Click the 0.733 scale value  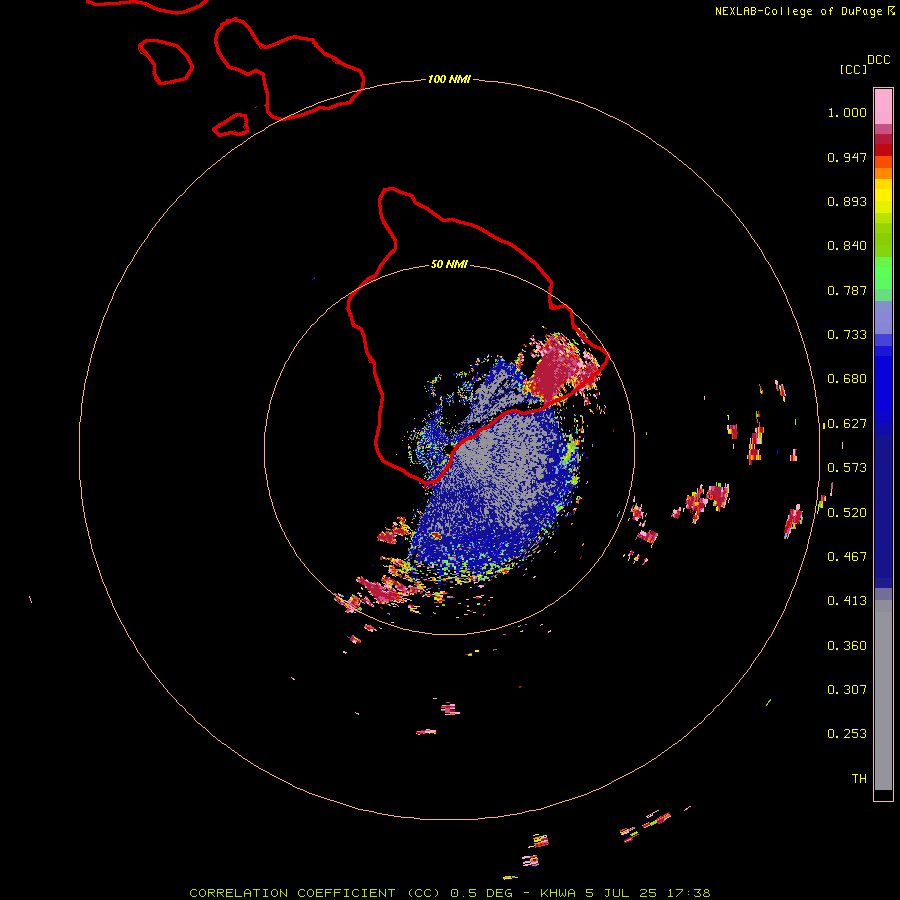(847, 335)
